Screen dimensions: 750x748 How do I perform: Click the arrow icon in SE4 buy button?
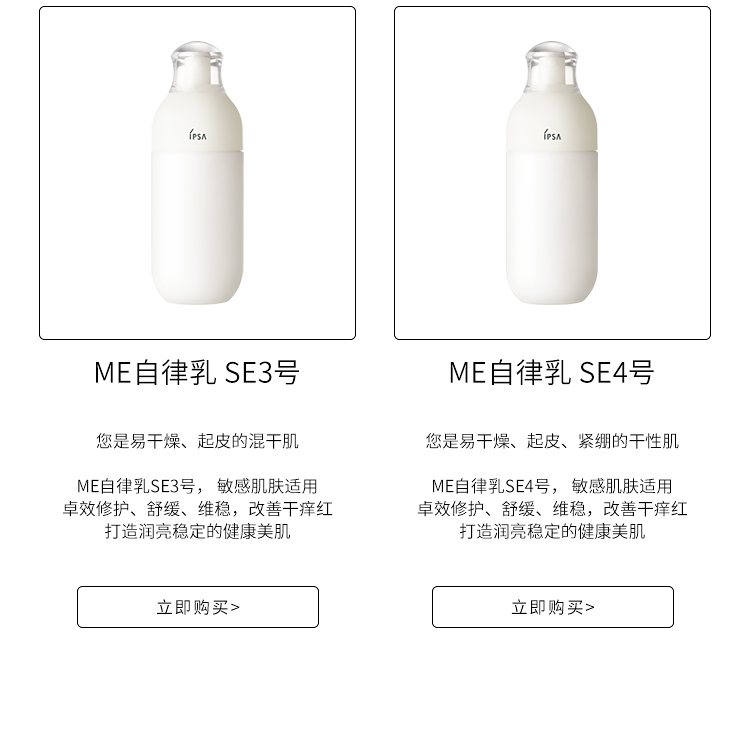click(x=590, y=607)
